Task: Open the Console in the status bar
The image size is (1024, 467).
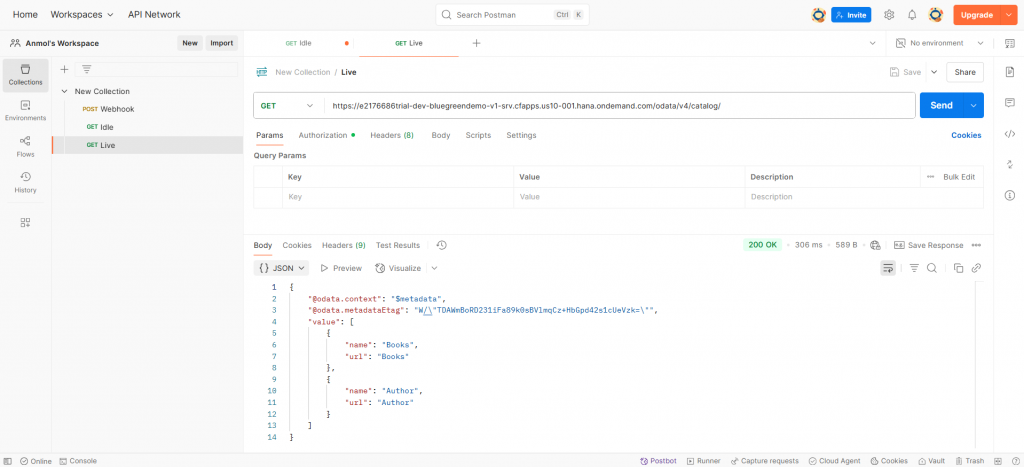Action: tap(78, 460)
